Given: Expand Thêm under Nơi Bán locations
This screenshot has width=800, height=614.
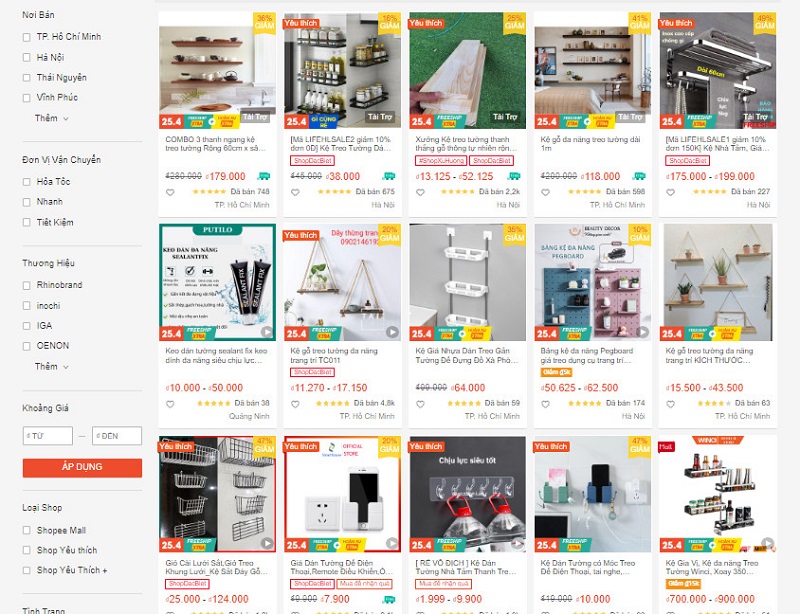Looking at the screenshot, I should (52, 118).
